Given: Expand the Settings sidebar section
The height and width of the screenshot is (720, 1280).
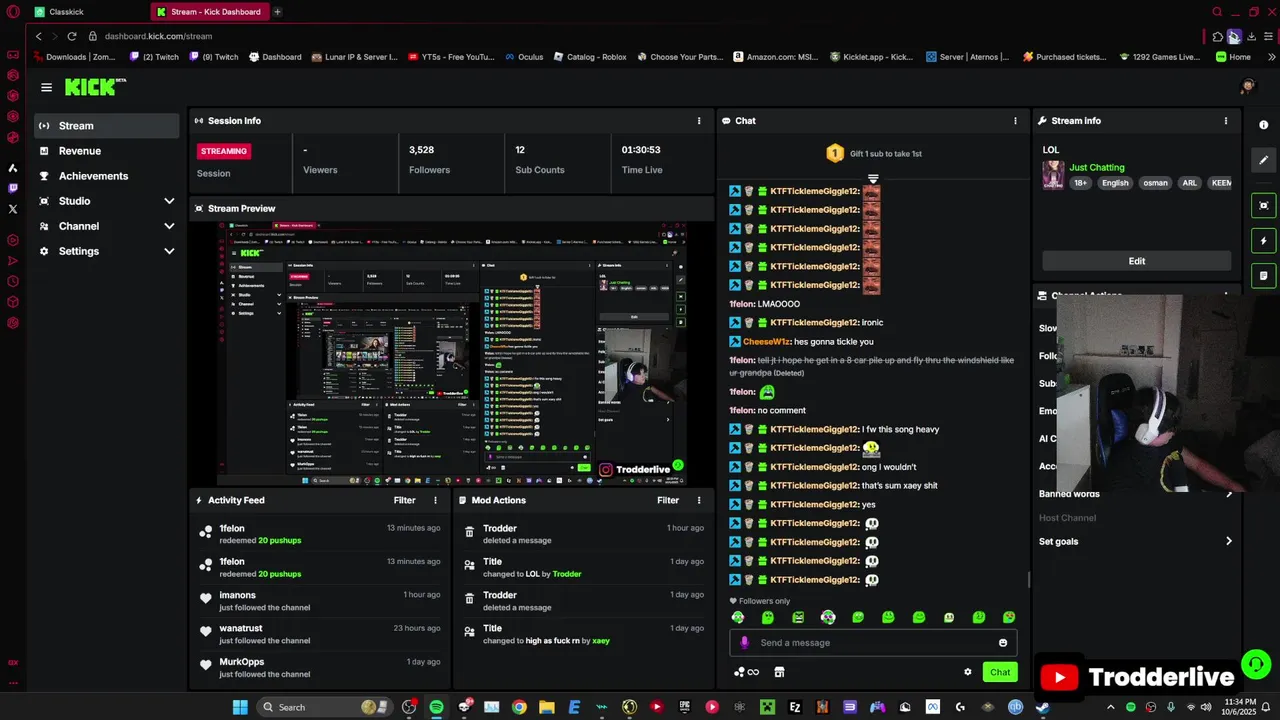Looking at the screenshot, I should (x=107, y=251).
